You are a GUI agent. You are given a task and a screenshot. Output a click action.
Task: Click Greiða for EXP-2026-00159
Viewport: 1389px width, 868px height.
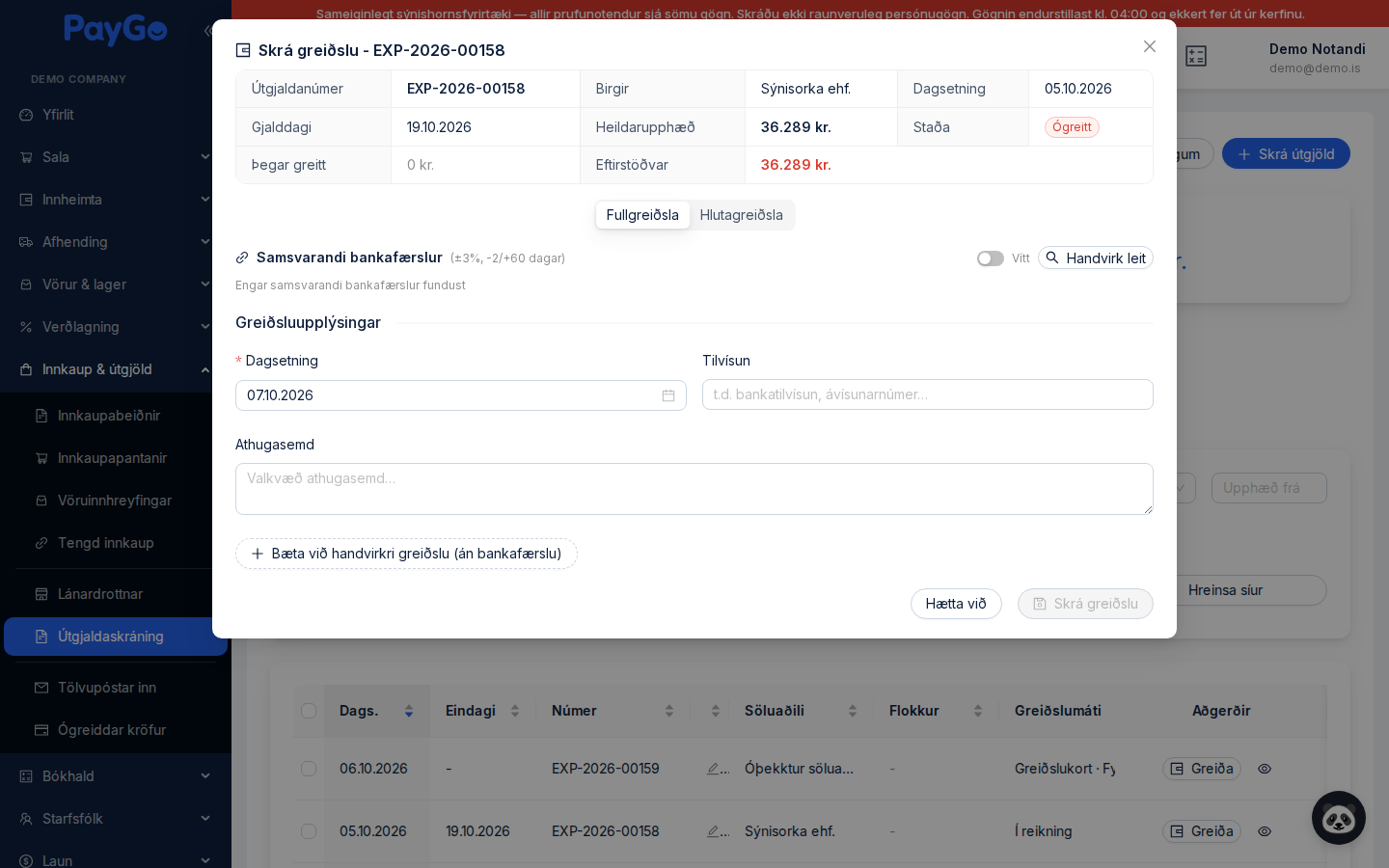[1202, 769]
